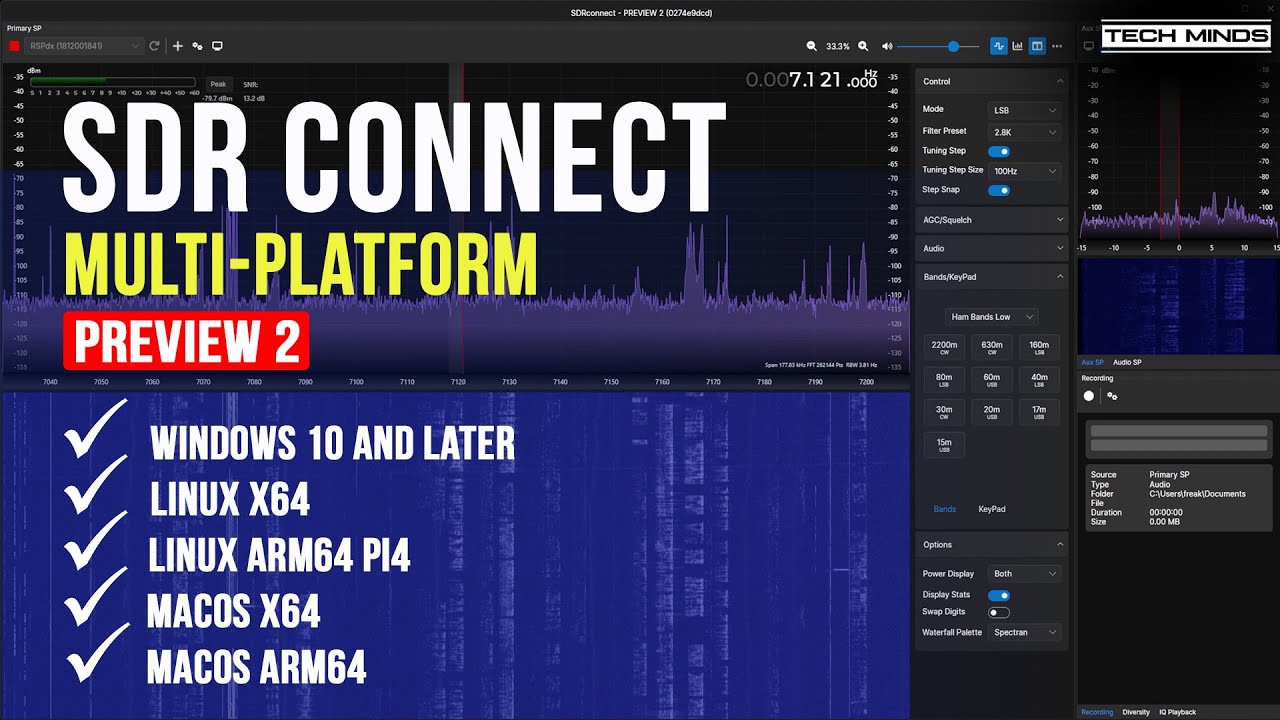Open recording settings gears

point(1112,396)
